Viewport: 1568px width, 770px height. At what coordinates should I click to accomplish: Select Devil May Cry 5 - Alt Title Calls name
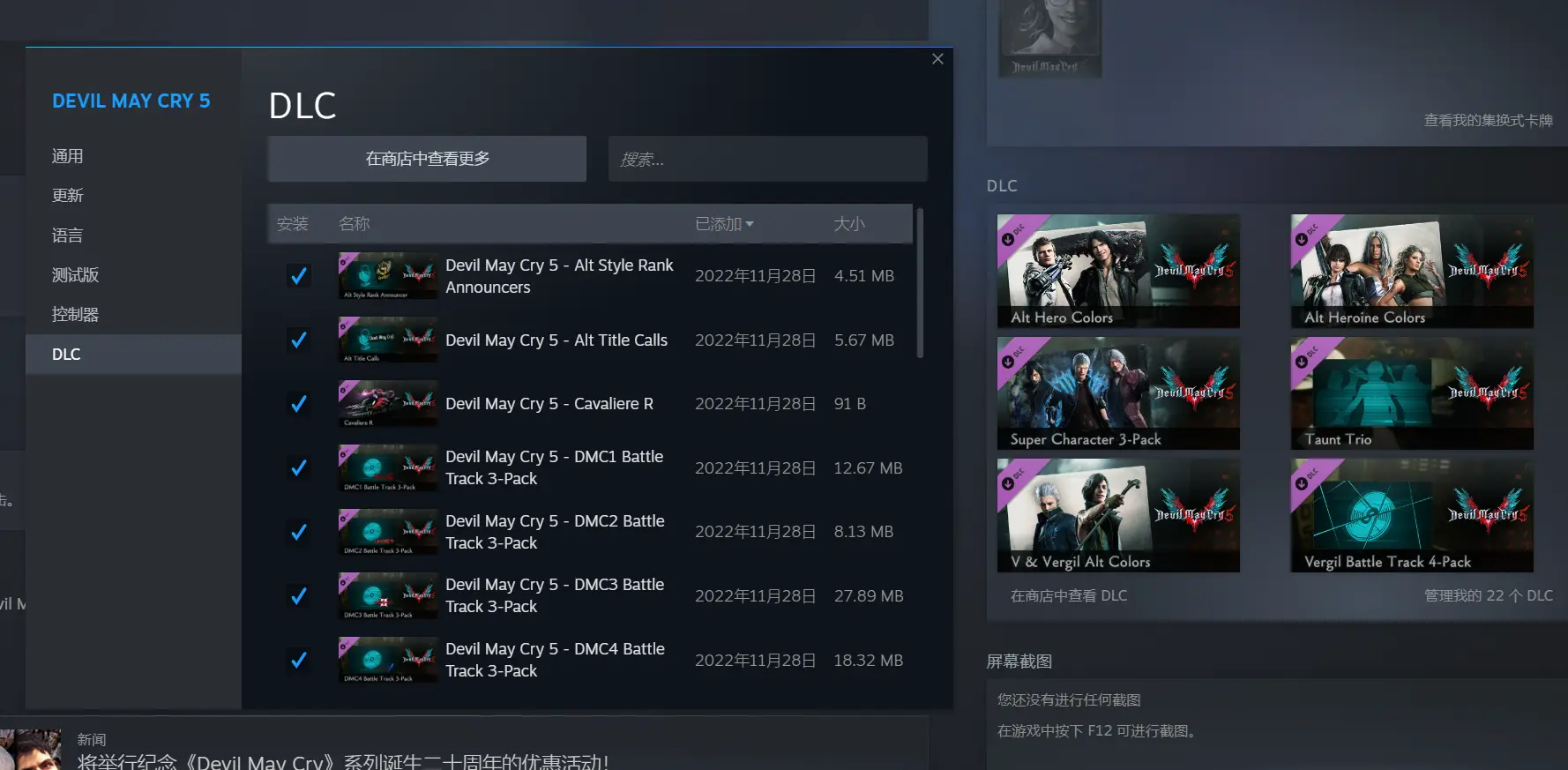[x=556, y=340]
